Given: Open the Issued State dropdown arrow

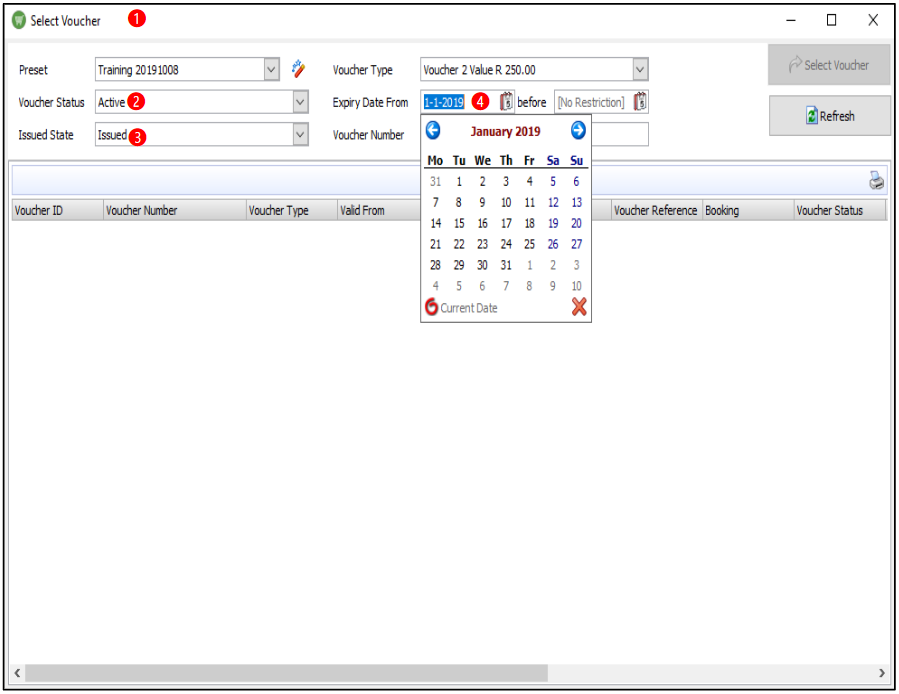Looking at the screenshot, I should pyautogui.click(x=300, y=135).
